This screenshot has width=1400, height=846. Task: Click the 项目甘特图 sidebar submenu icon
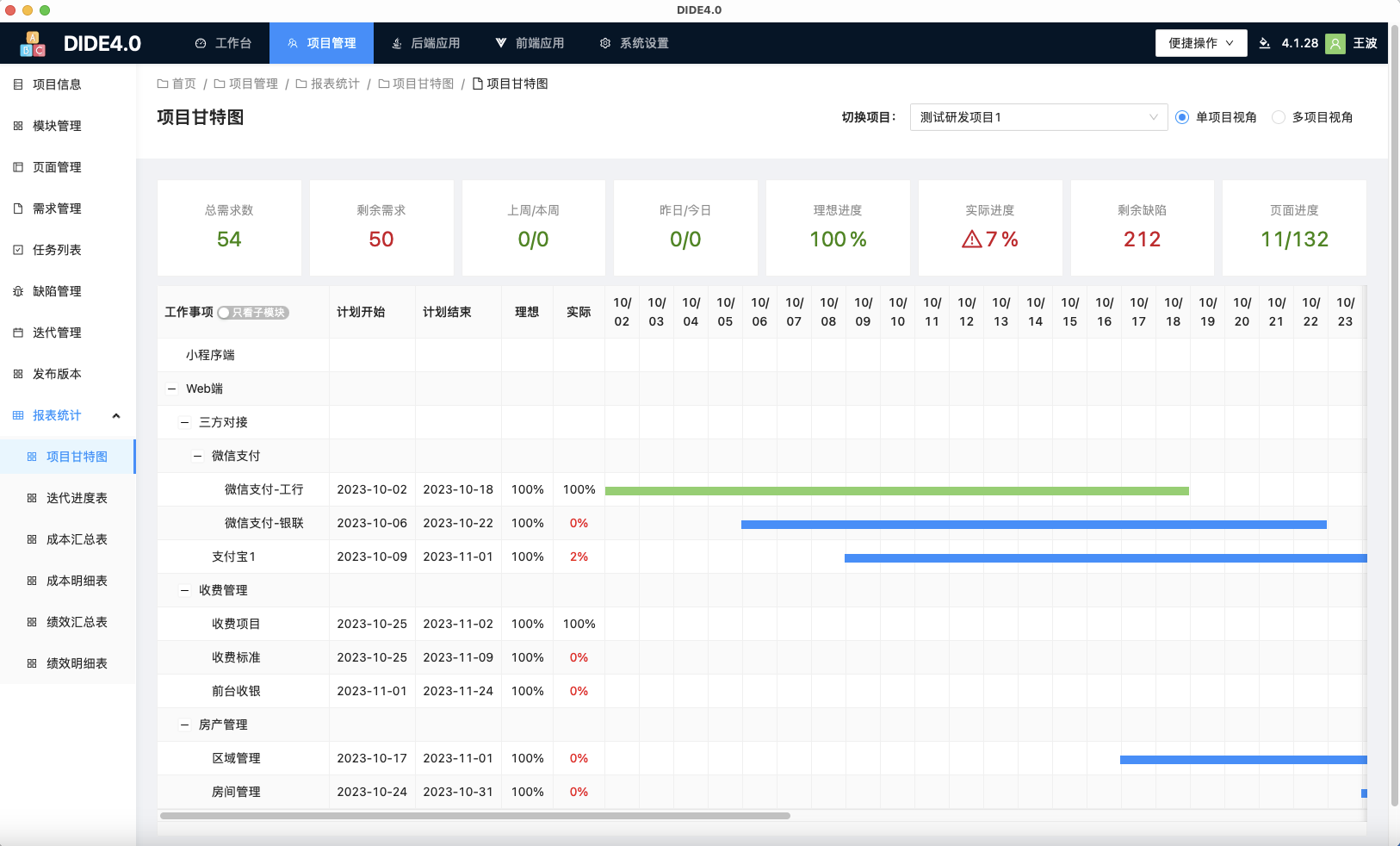coord(32,457)
